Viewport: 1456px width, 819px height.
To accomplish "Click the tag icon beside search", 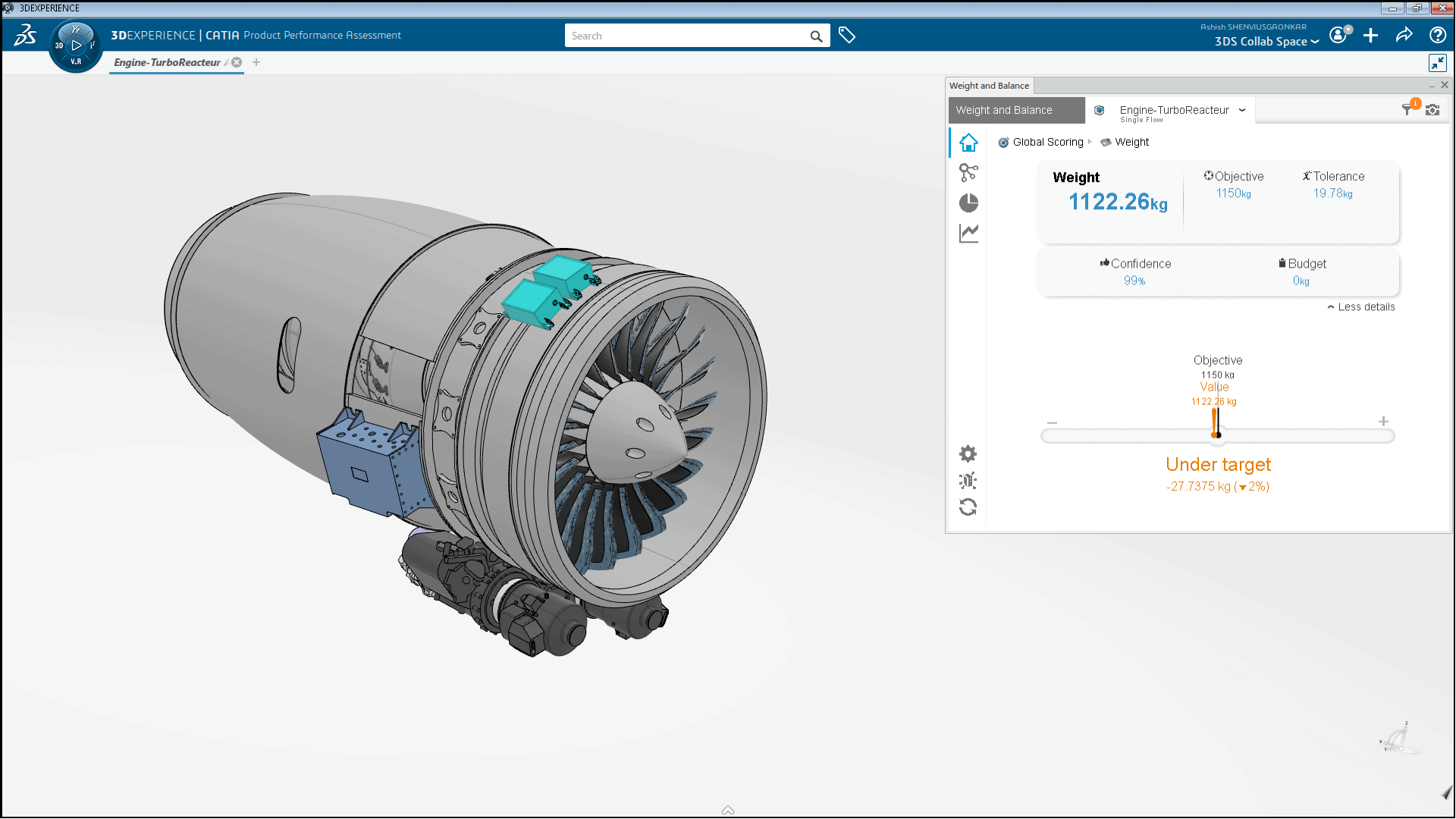I will (847, 36).
